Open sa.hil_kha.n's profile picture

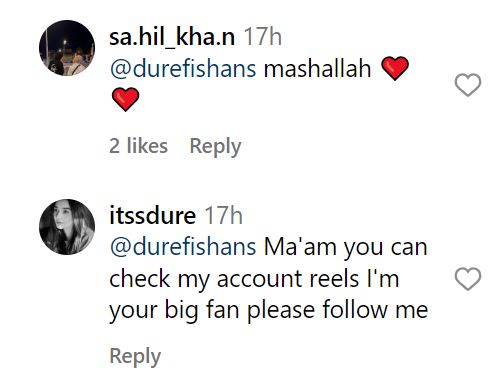[67, 48]
